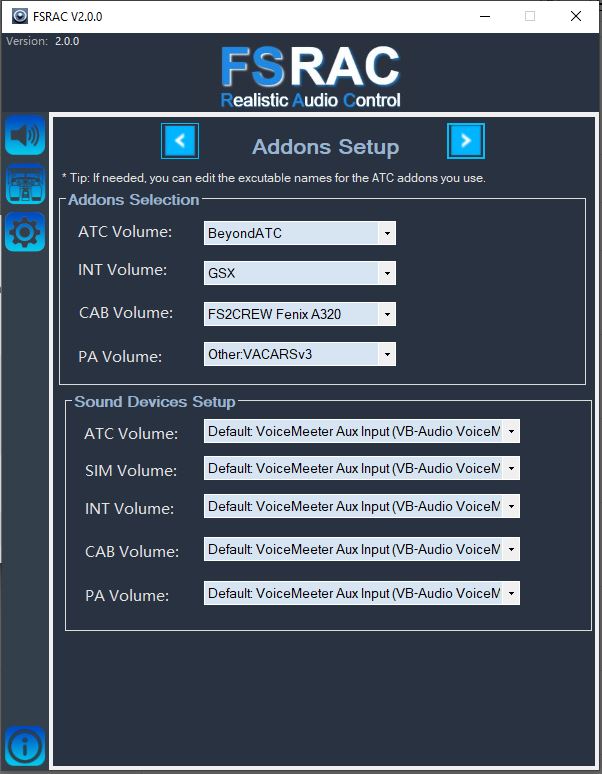Viewport: 602px width, 774px height.
Task: Open the PA Volume sound device dropdown
Action: (362, 593)
